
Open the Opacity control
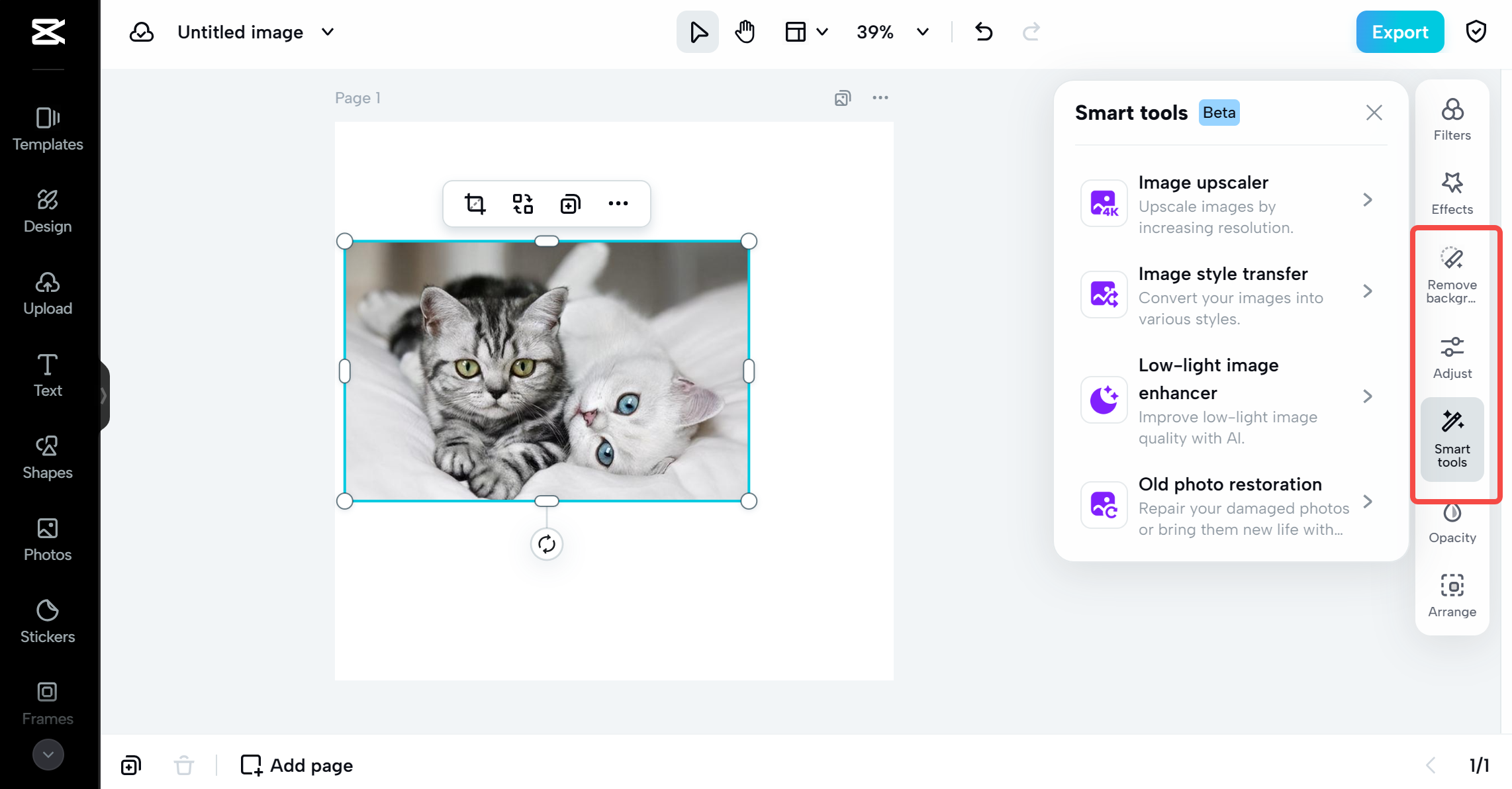click(x=1452, y=523)
